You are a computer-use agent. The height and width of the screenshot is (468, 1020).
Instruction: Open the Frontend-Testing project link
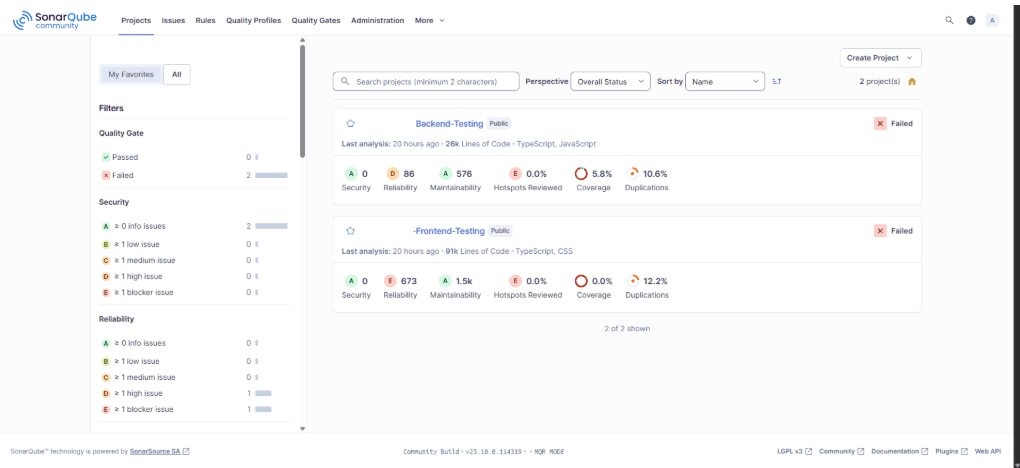click(x=449, y=230)
